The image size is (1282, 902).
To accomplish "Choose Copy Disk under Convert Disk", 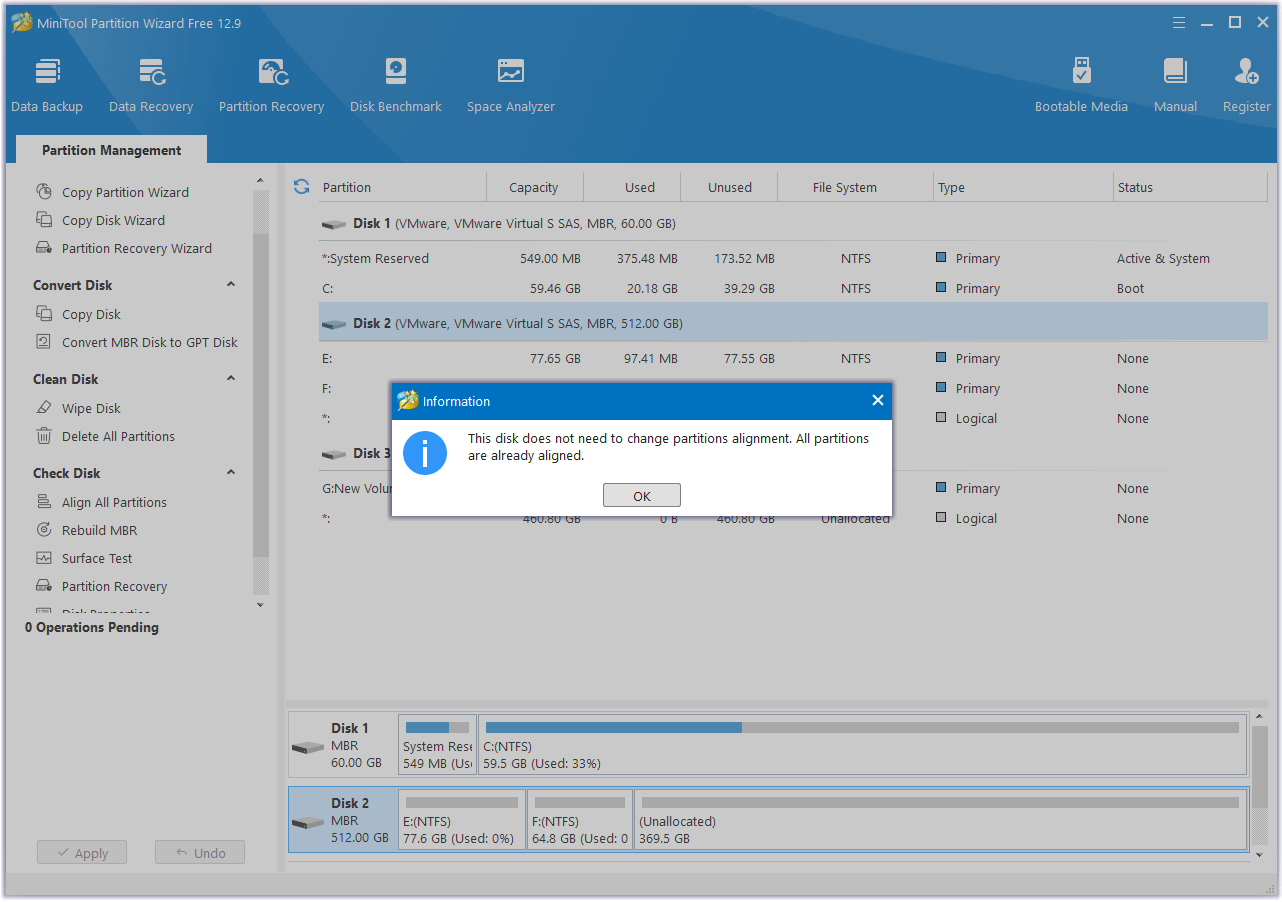I will (91, 314).
